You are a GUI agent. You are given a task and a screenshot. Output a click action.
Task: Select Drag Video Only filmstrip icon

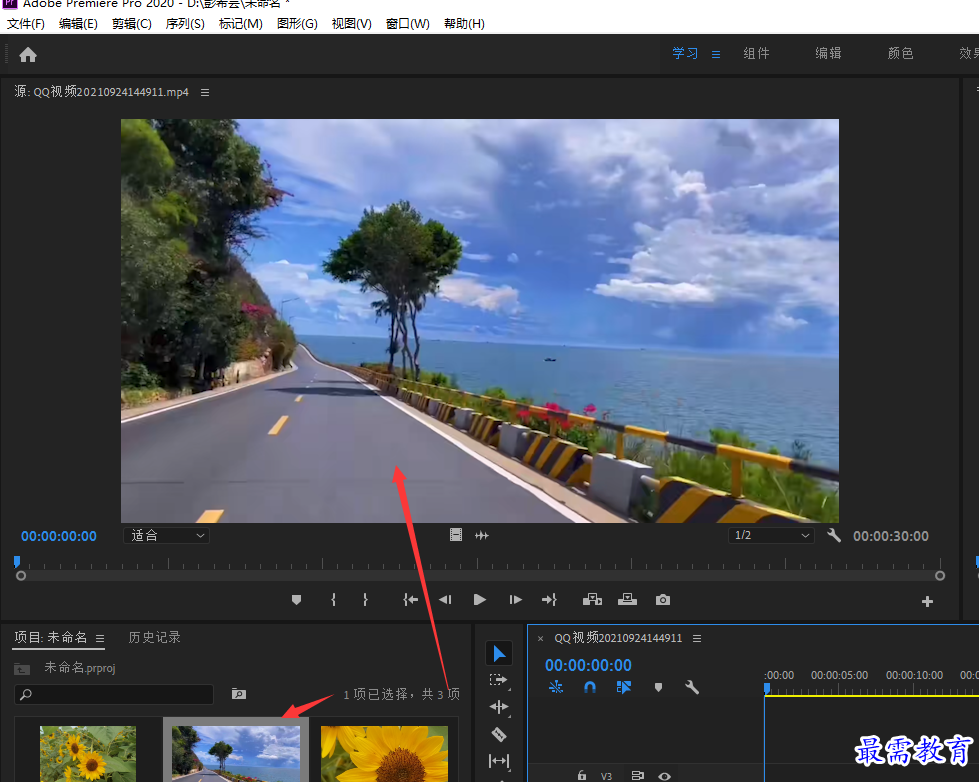[x=456, y=535]
